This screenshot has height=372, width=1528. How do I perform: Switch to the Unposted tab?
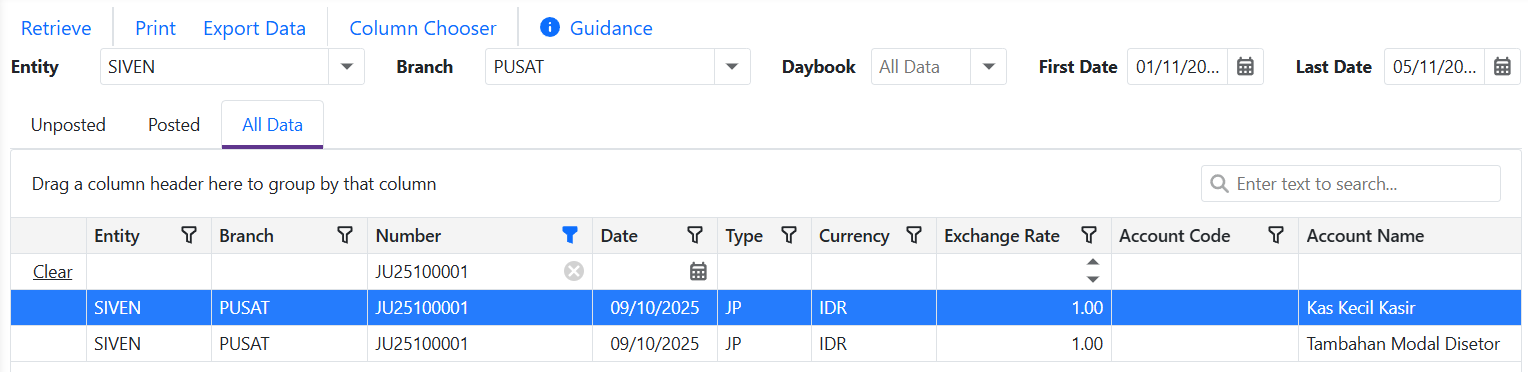(x=68, y=125)
